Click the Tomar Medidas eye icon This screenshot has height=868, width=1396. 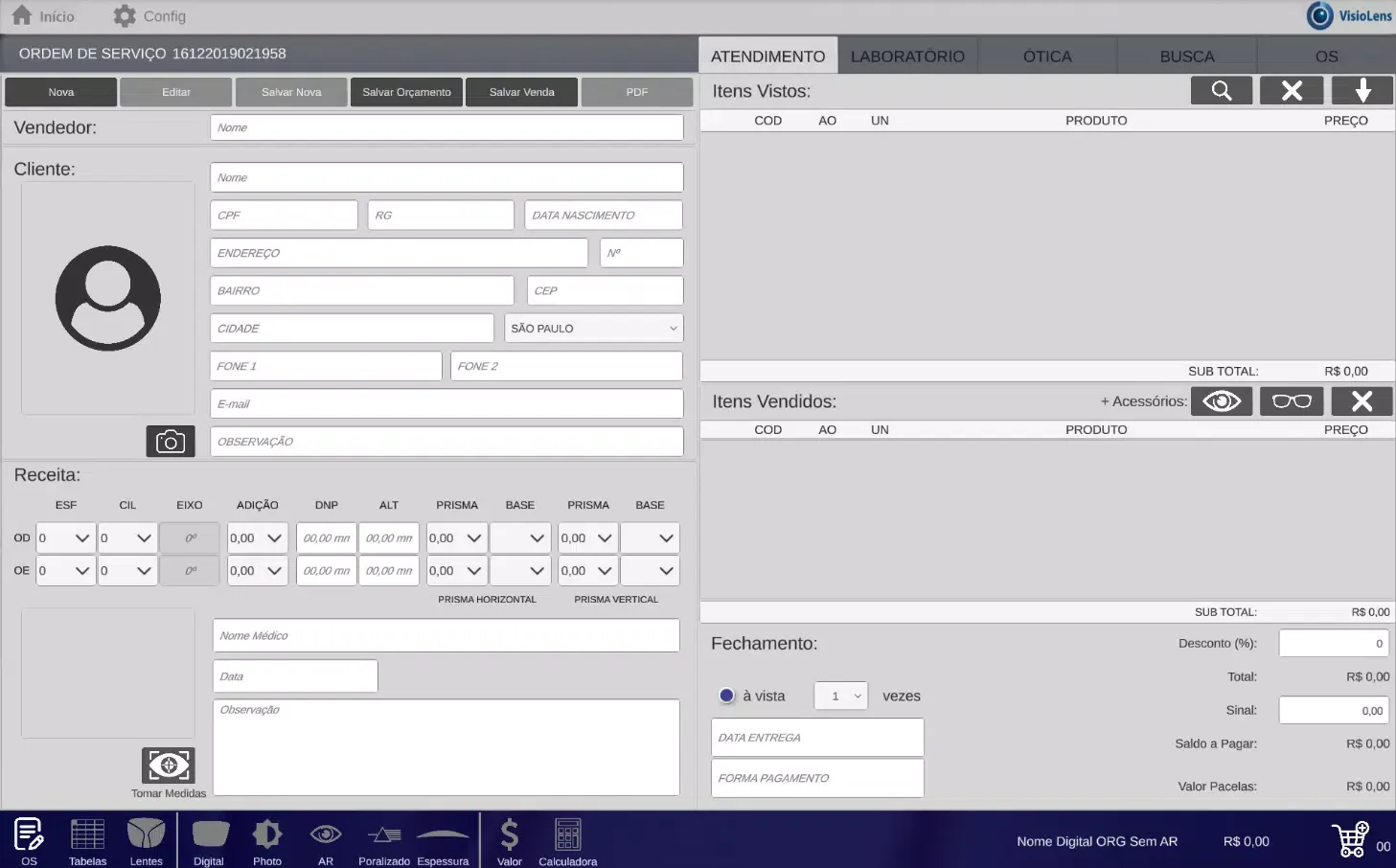coord(168,765)
